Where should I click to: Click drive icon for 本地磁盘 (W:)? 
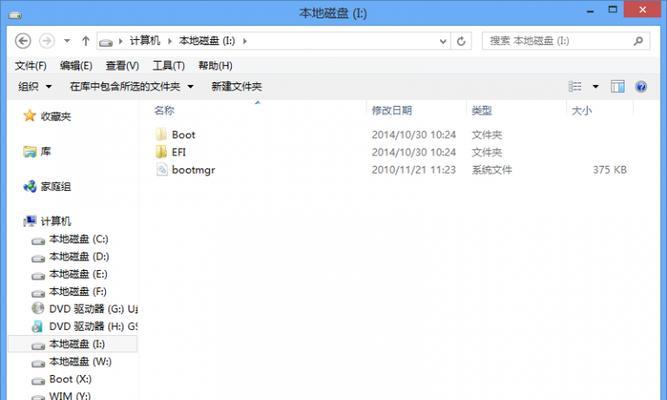pyautogui.click(x=38, y=363)
